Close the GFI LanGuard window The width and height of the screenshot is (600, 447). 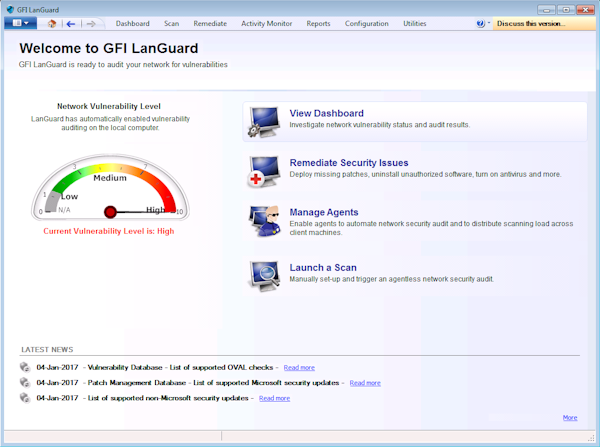585,10
